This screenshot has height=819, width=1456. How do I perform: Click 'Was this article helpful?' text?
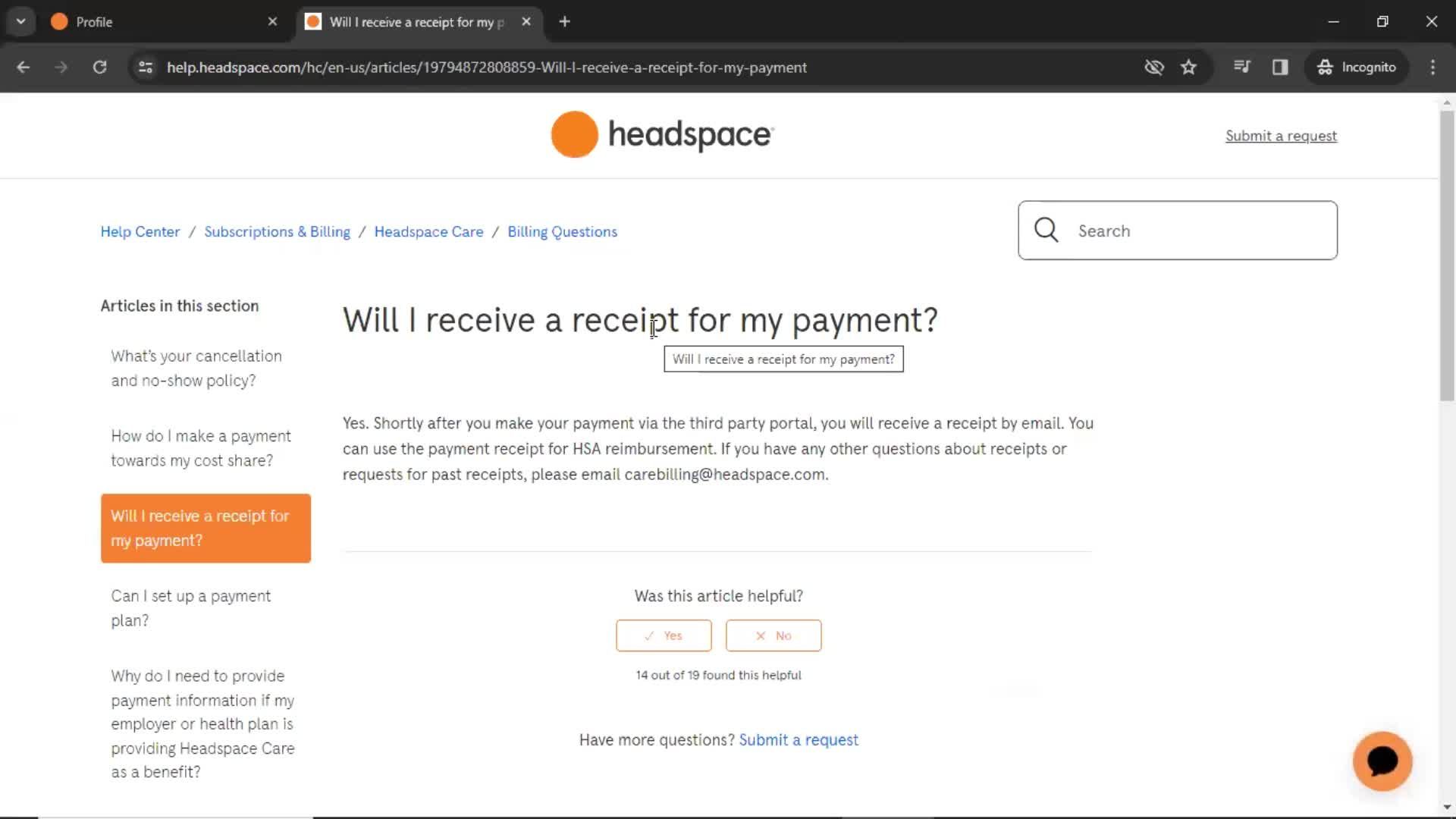(x=718, y=597)
